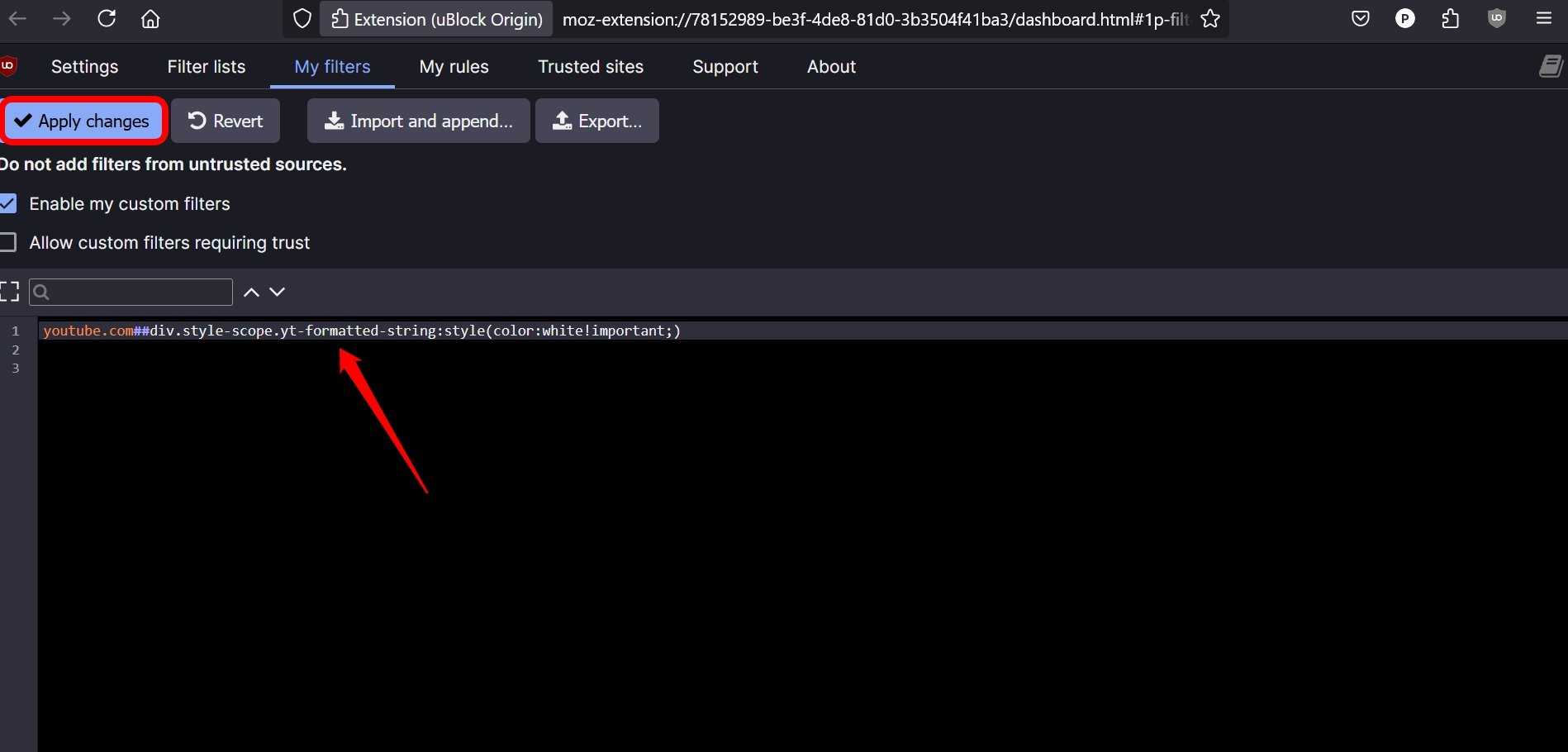Open the About tab
1568x752 pixels.
[831, 67]
